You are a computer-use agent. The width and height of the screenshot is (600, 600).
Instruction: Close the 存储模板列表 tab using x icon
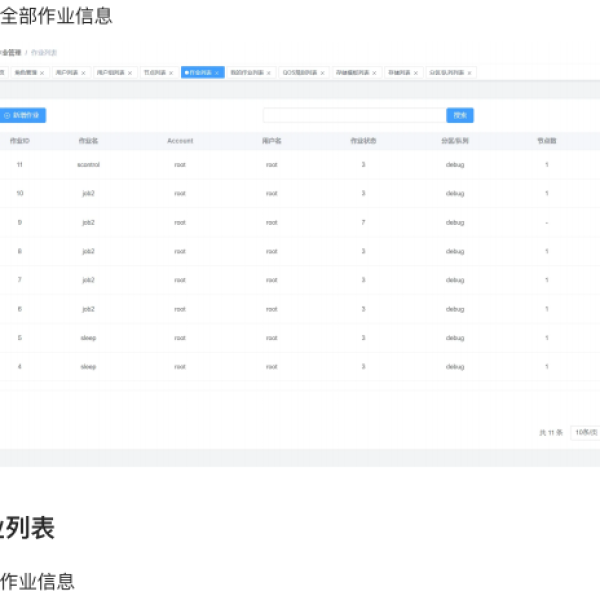click(x=375, y=73)
